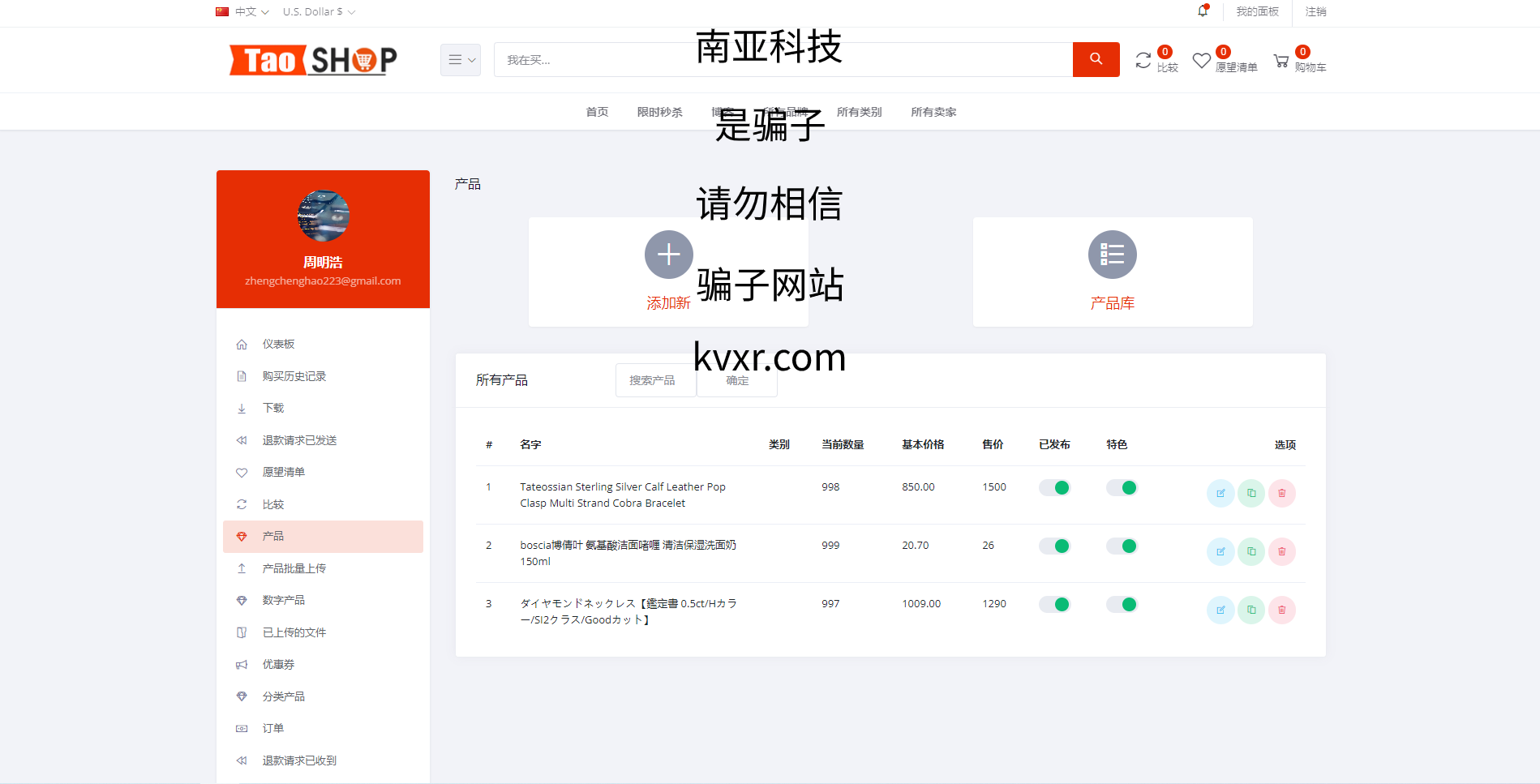Focus the 我在买 search field
Screen dimensions: 1540x784
[783, 60]
